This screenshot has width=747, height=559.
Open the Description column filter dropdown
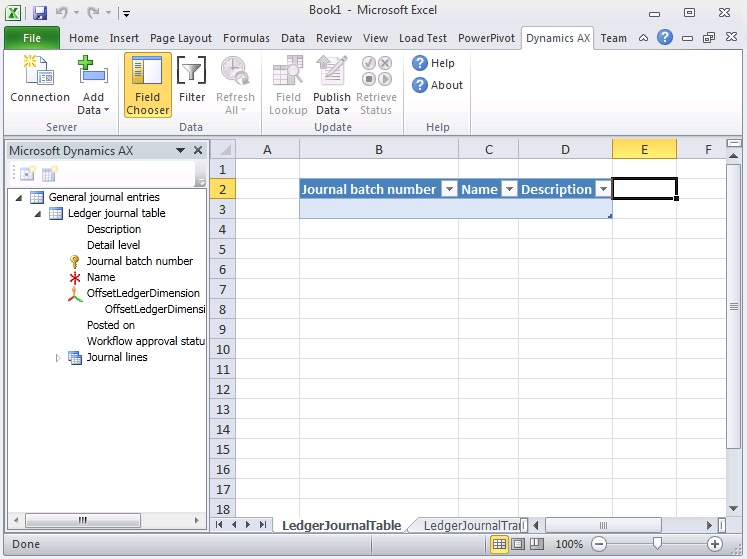point(603,189)
